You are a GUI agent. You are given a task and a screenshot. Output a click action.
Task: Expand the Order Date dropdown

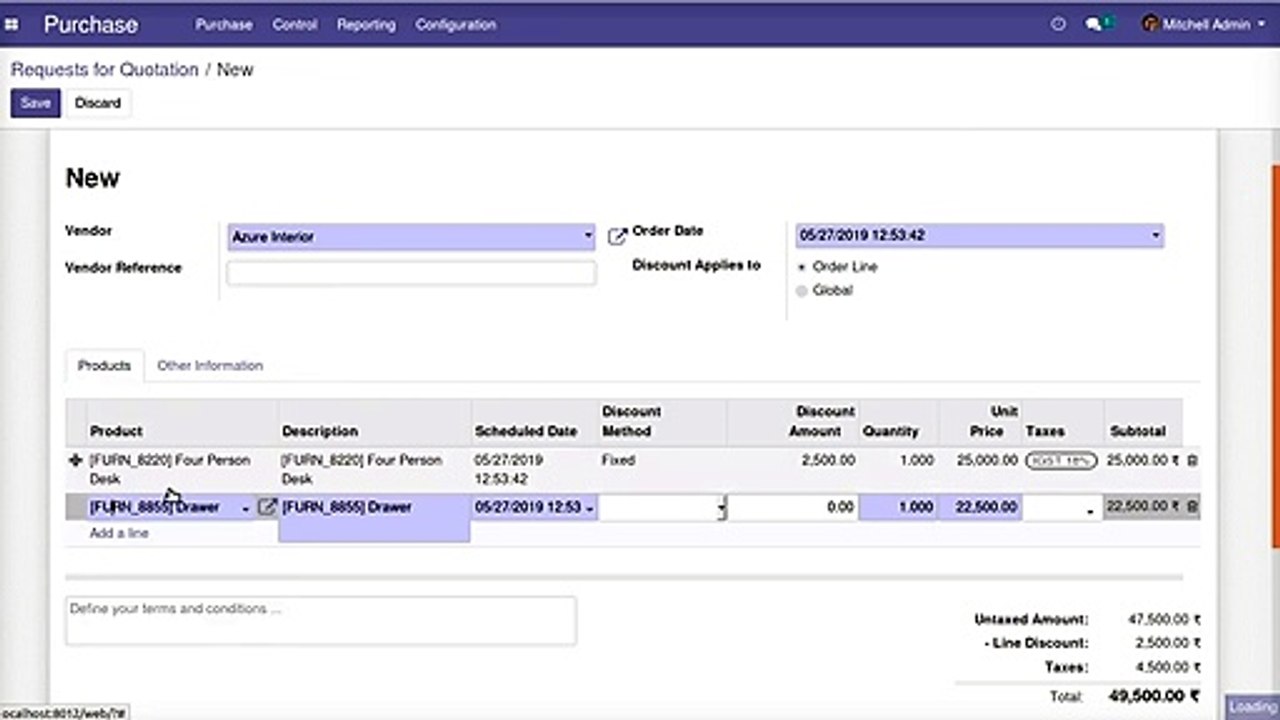pyautogui.click(x=1156, y=236)
